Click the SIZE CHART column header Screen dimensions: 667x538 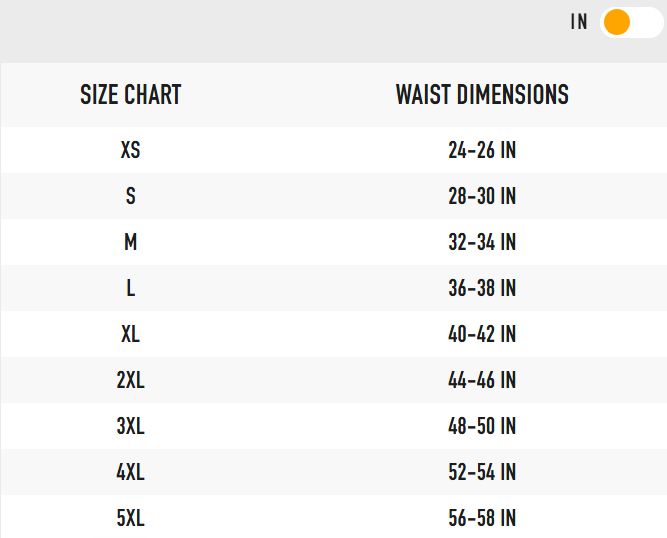[131, 95]
